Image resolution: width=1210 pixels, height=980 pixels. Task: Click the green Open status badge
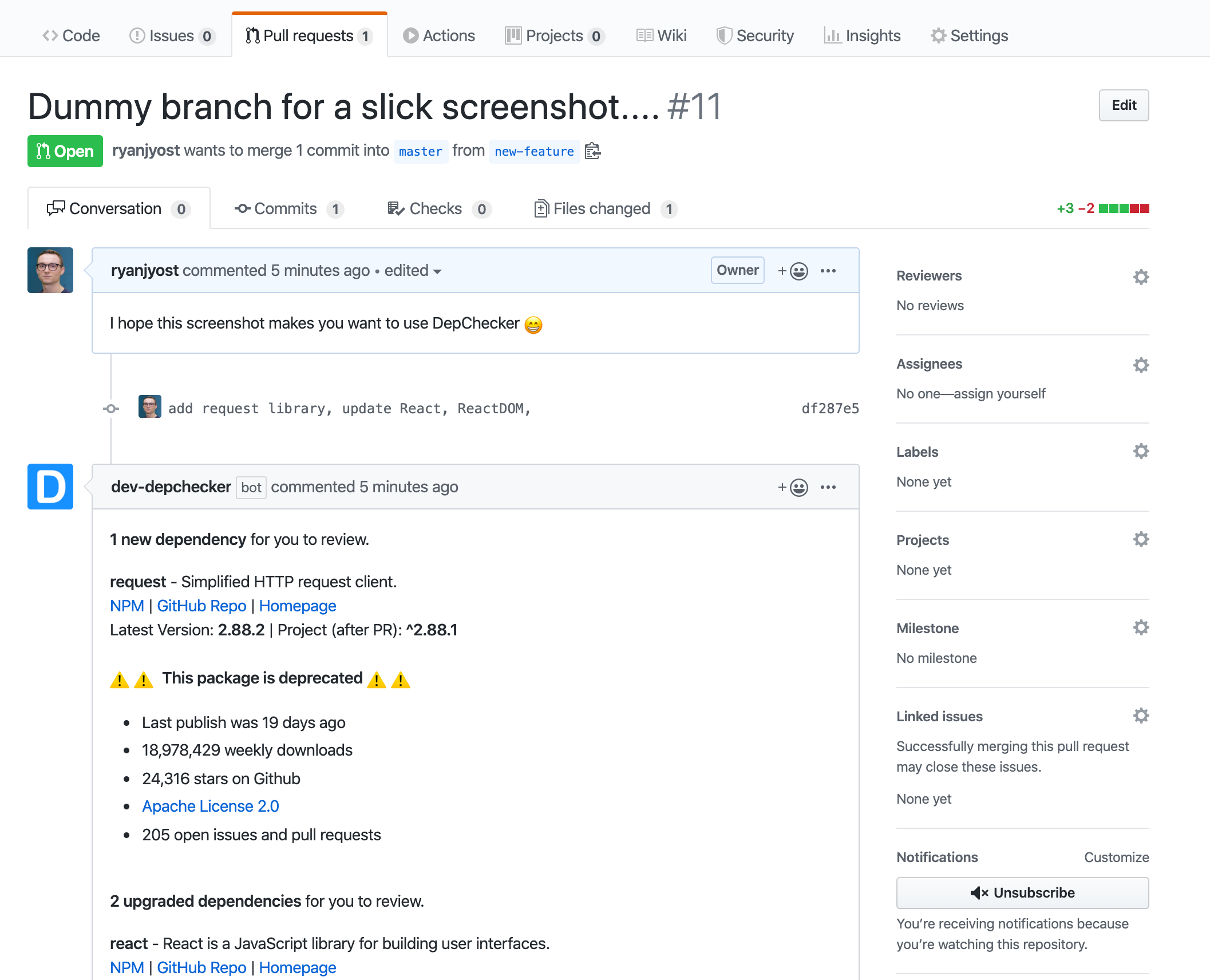tap(65, 151)
